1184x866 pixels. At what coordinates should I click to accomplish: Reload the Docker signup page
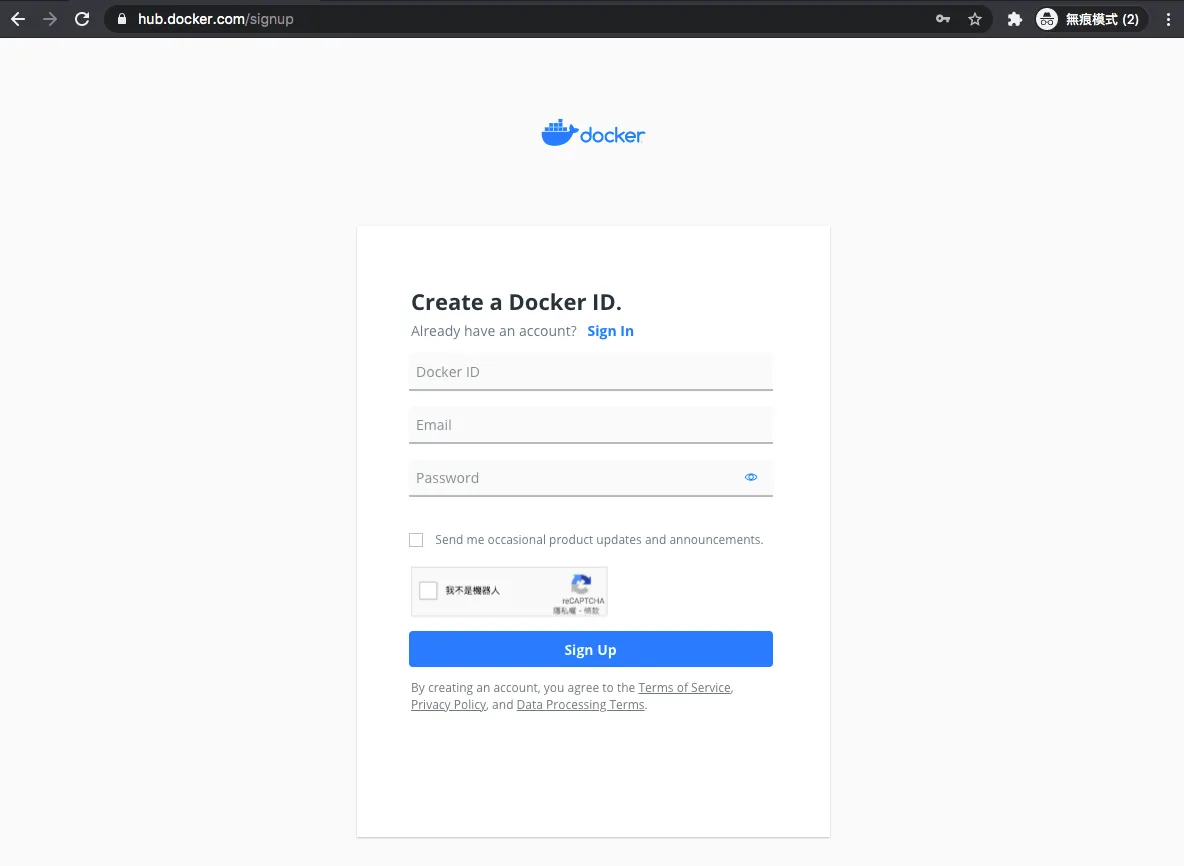point(82,19)
